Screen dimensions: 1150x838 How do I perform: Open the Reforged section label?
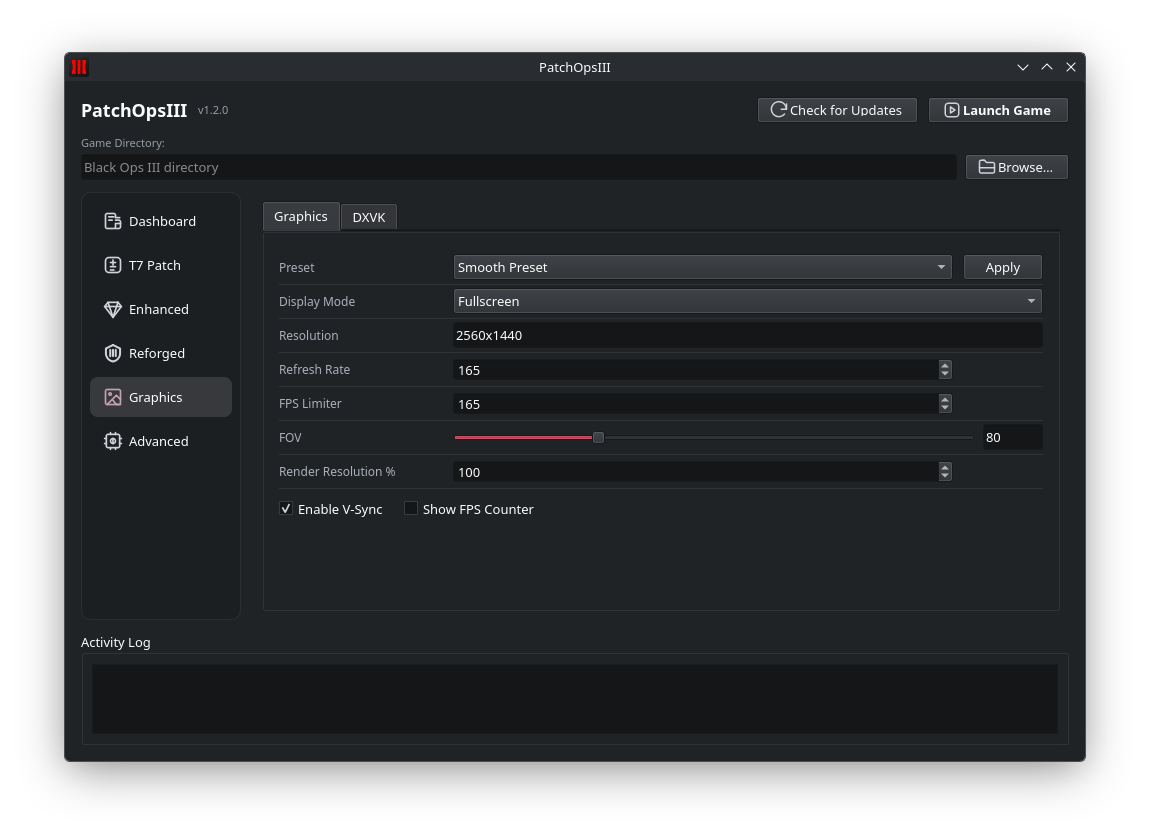[x=157, y=353]
